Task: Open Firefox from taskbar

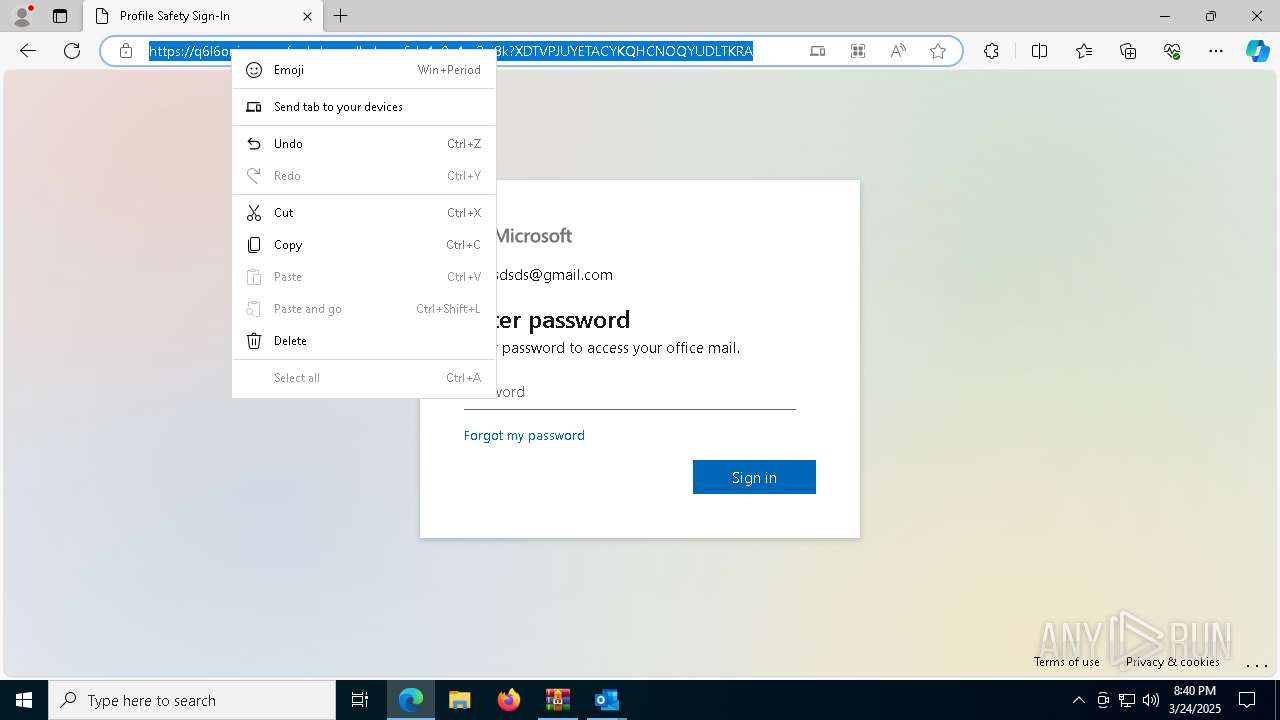Action: point(509,700)
